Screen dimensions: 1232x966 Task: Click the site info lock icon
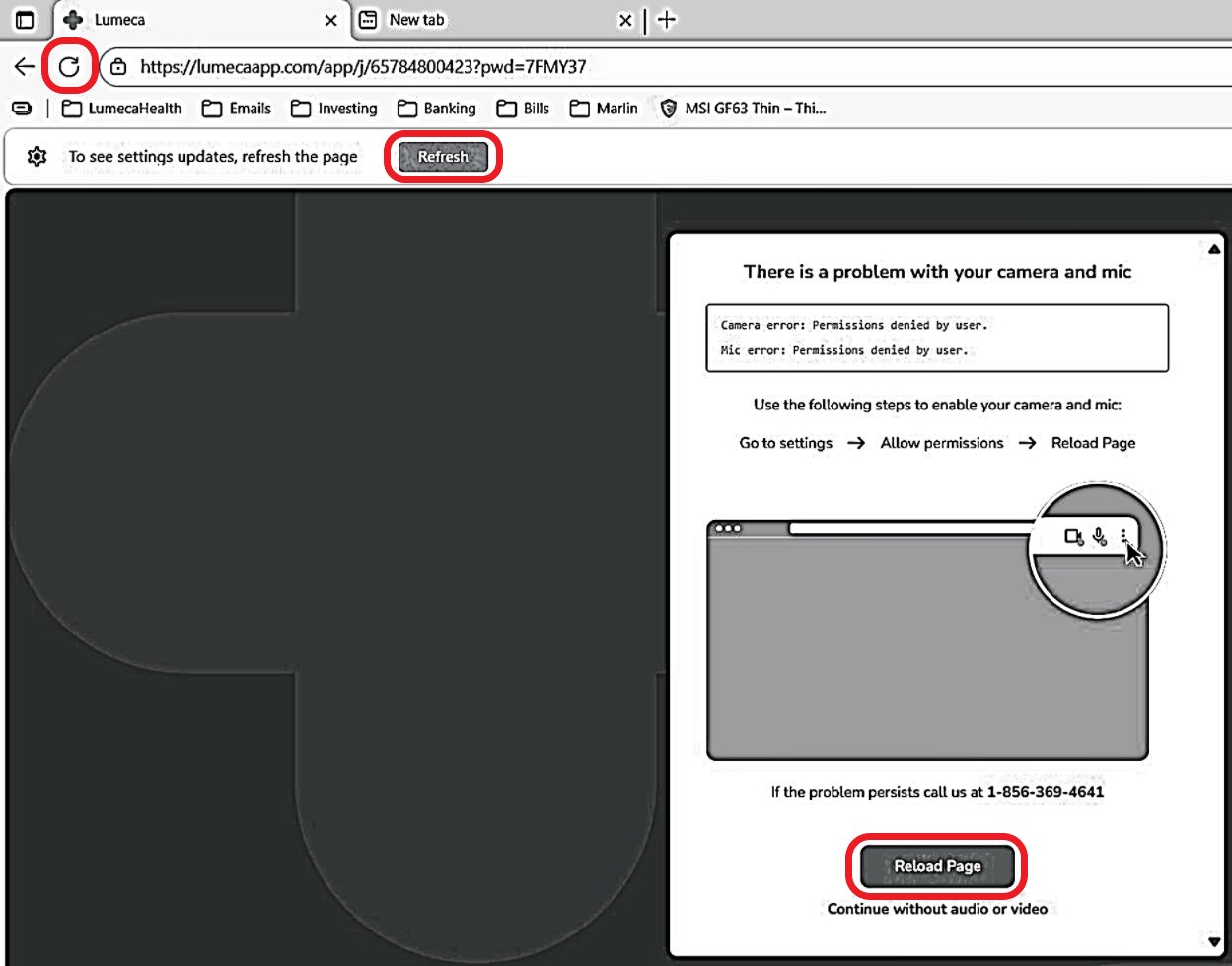coord(118,67)
